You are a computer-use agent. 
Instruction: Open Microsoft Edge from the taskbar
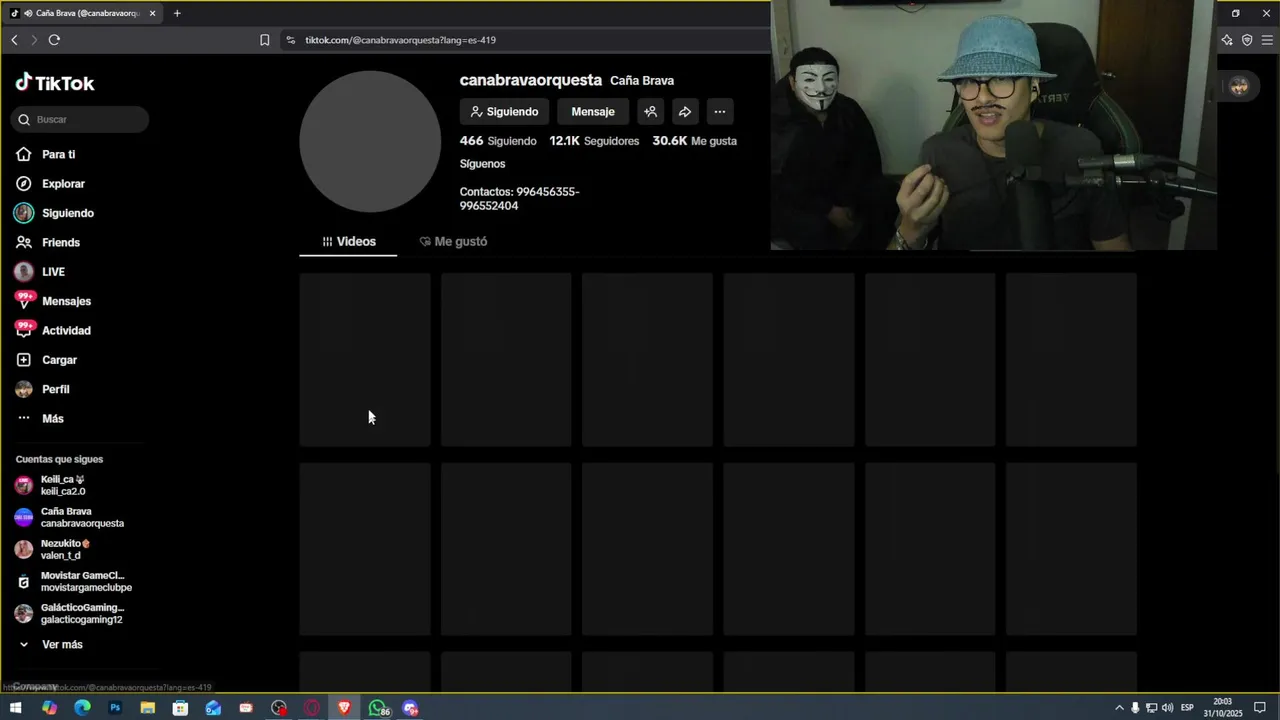pyautogui.click(x=82, y=708)
